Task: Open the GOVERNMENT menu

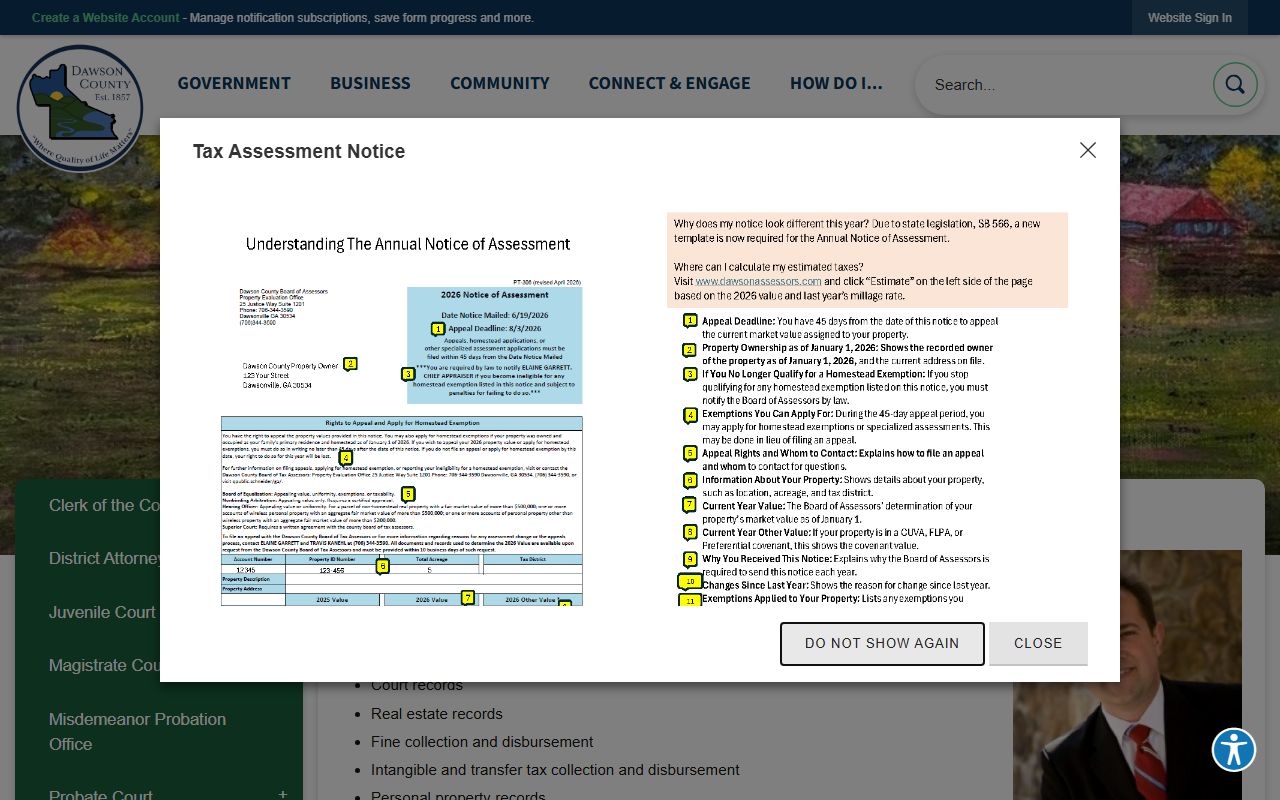Action: [234, 83]
